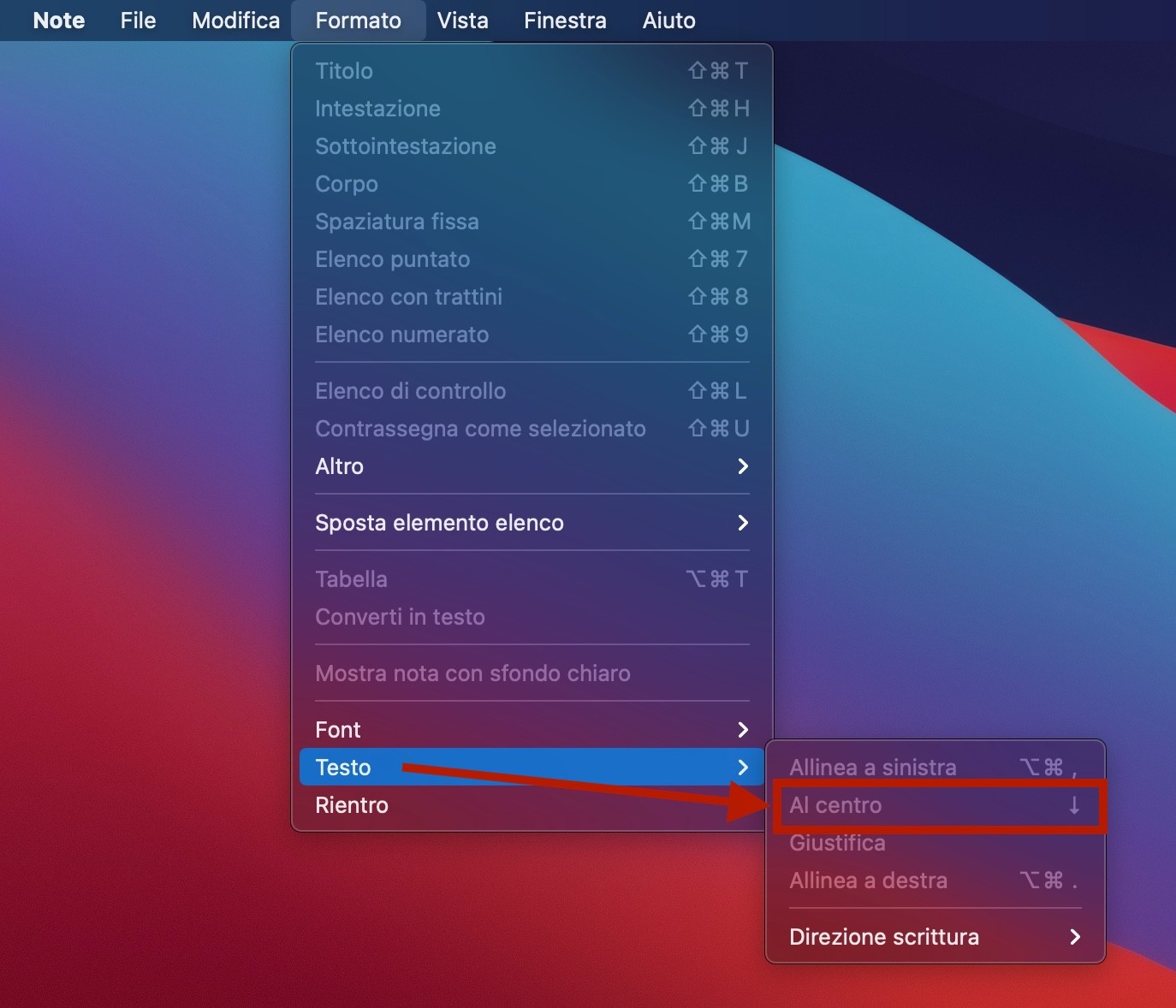This screenshot has width=1176, height=1008.
Task: Open the Finestra menu
Action: 565,21
